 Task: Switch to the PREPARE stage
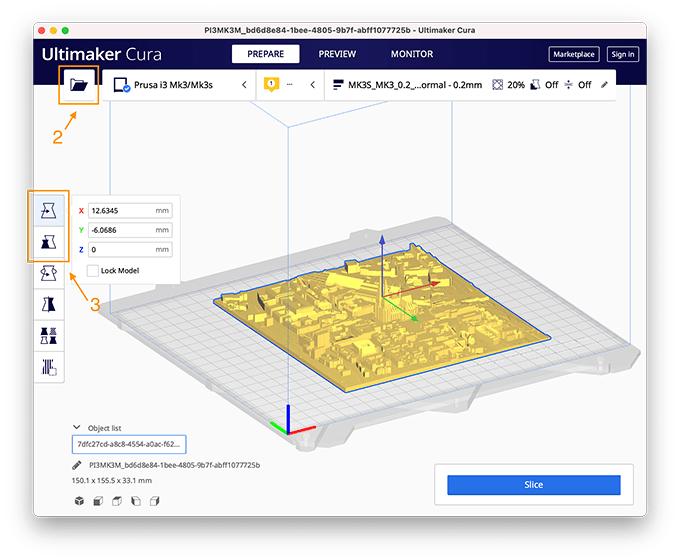[265, 54]
